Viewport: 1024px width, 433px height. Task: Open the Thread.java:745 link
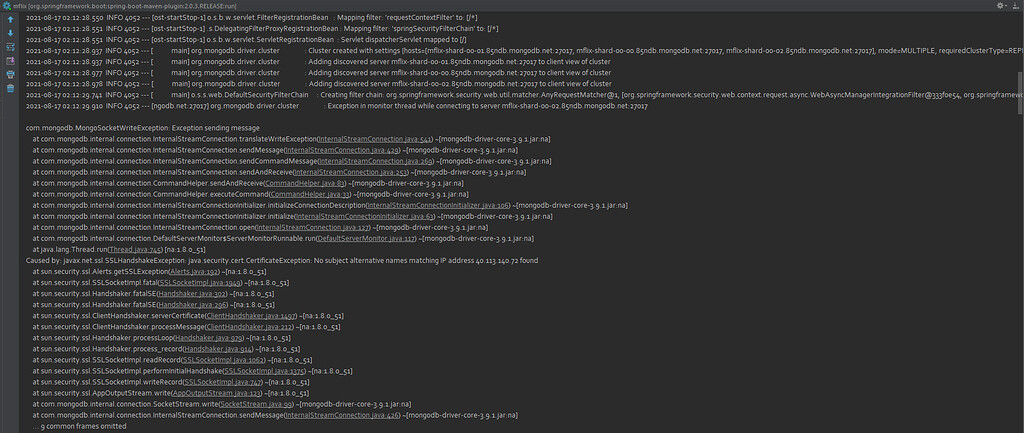point(134,249)
